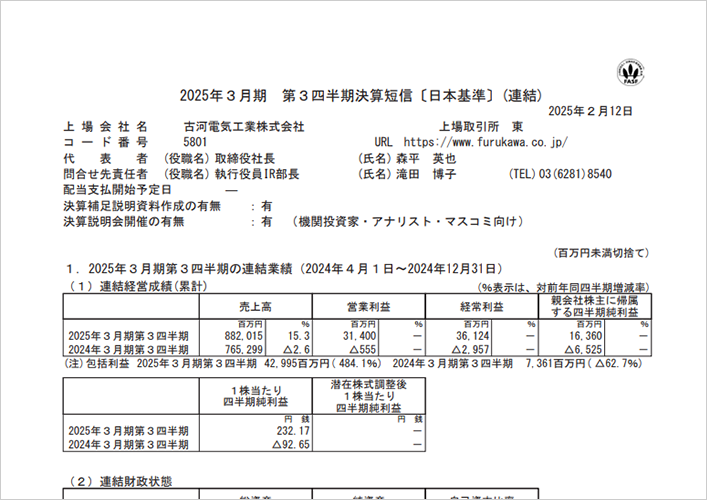Select company name 古河電気工業株式会社
This screenshot has height=500, width=707.
pyautogui.click(x=244, y=127)
